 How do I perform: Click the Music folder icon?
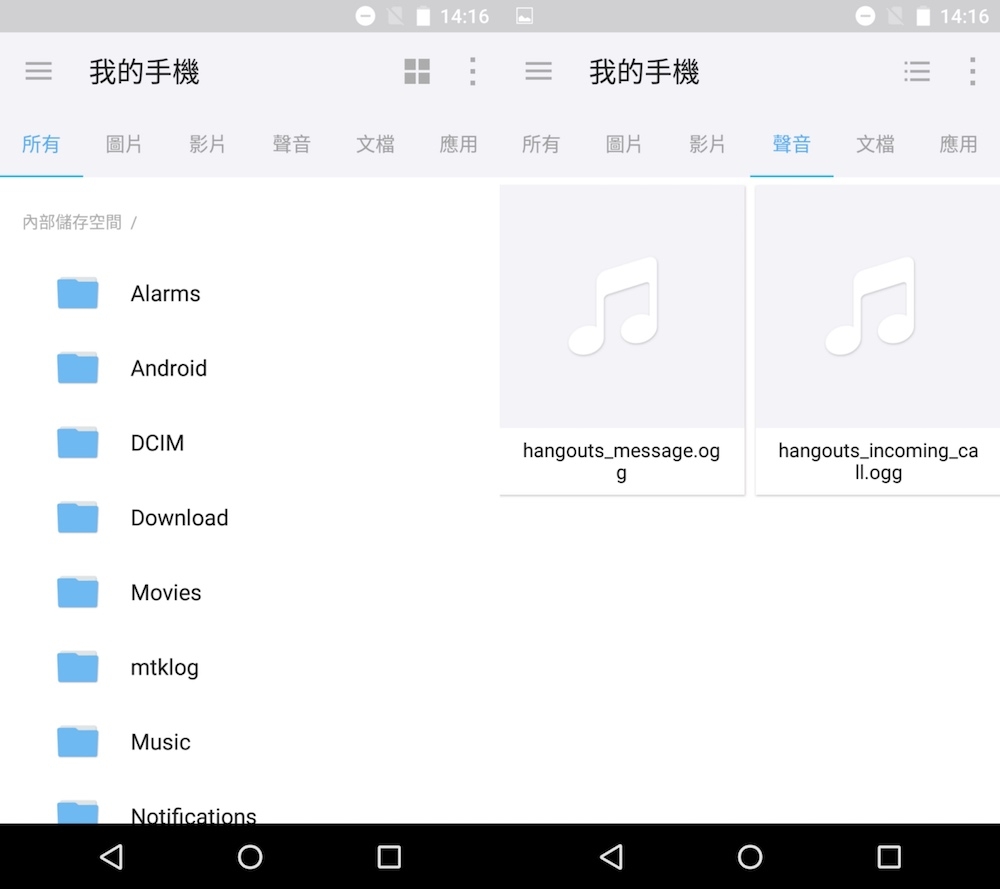pos(78,742)
